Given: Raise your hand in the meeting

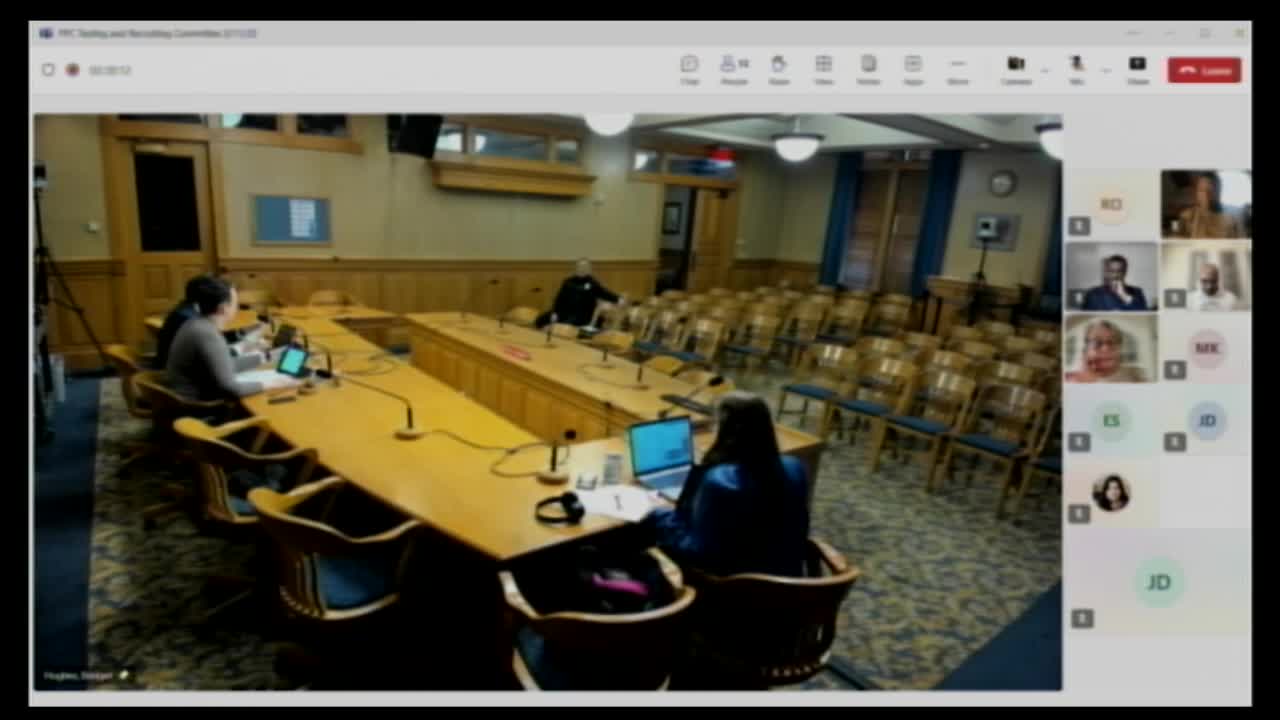Looking at the screenshot, I should [x=779, y=69].
